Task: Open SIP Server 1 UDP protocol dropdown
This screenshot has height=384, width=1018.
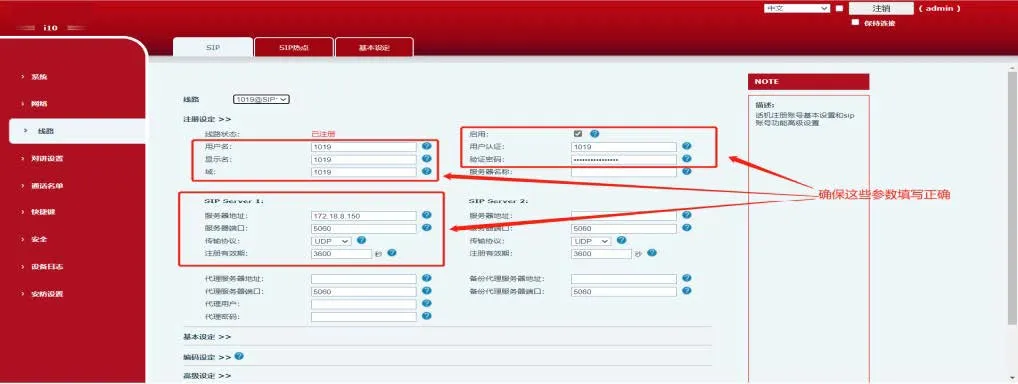Action: (331, 241)
